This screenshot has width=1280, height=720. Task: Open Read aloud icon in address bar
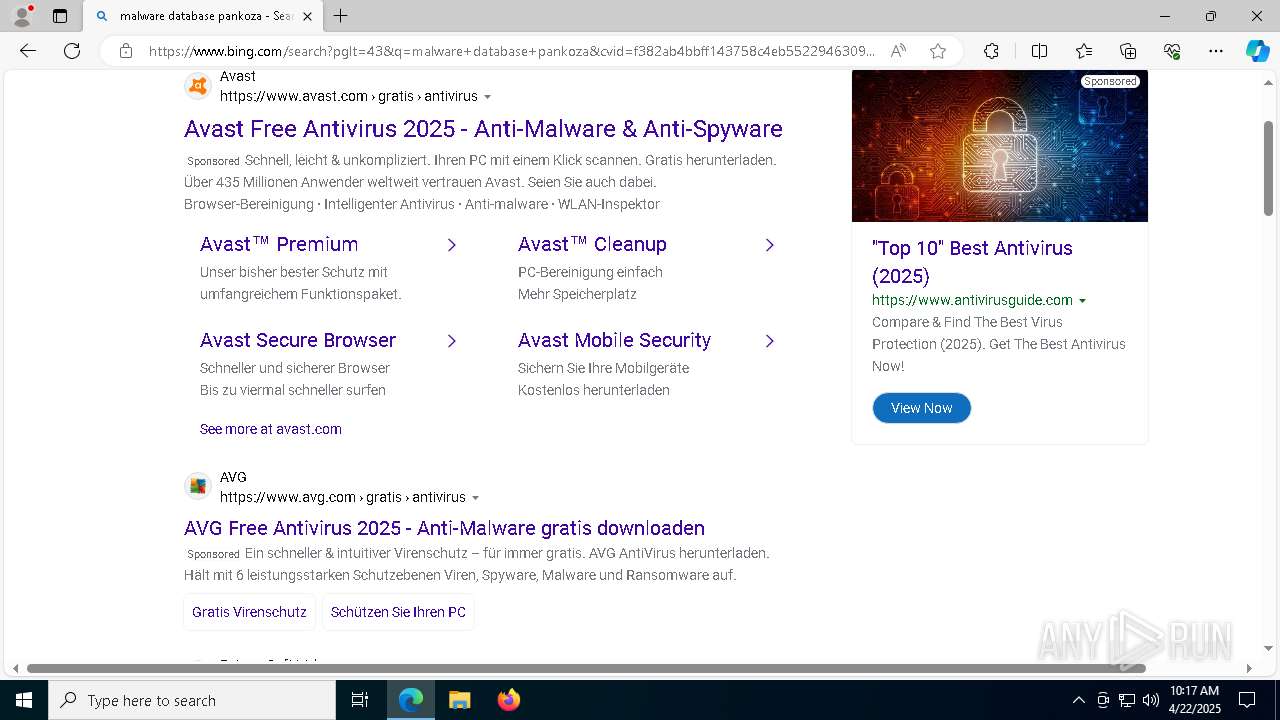(x=898, y=51)
